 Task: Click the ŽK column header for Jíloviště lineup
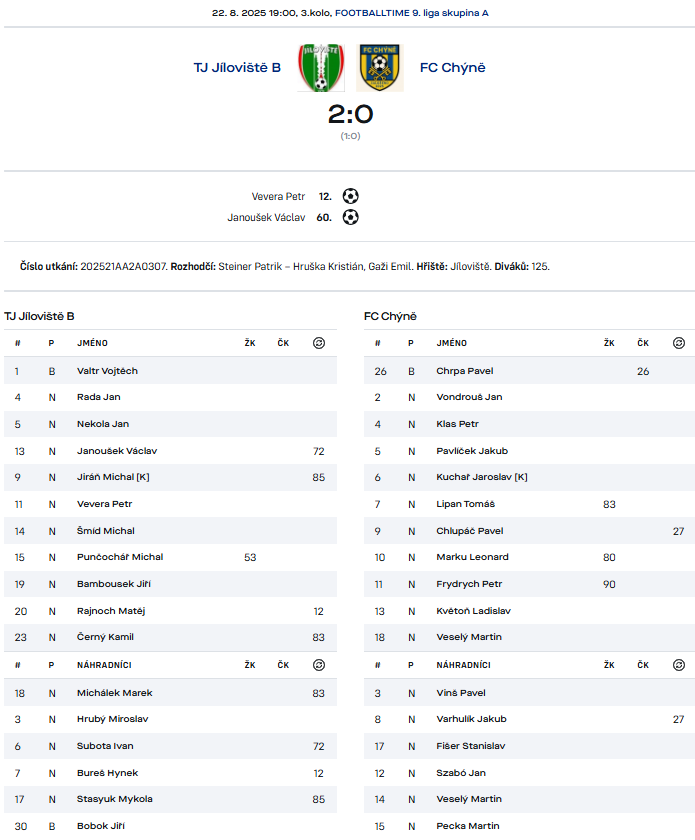click(x=250, y=343)
